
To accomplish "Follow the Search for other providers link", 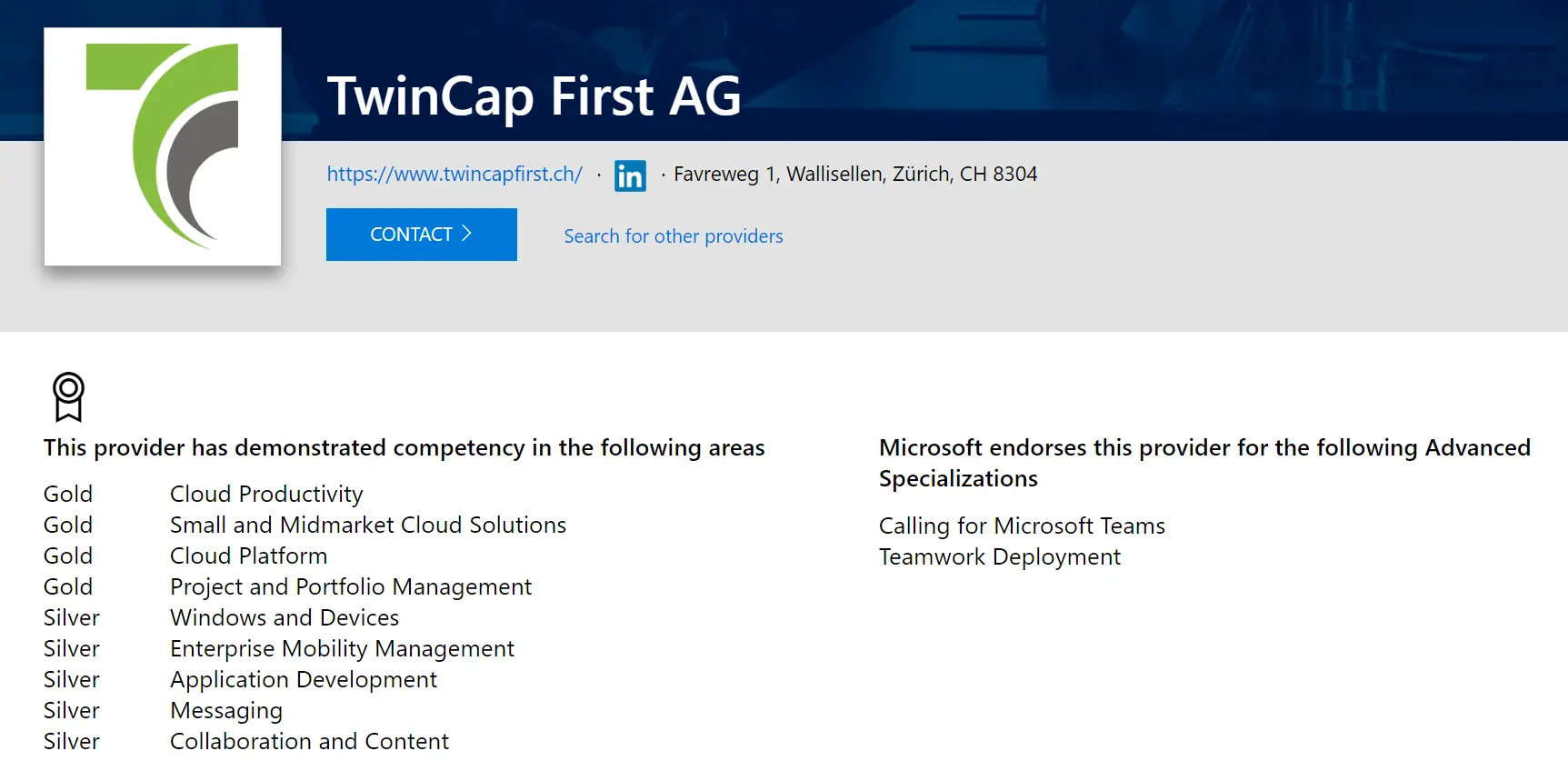I will tap(674, 236).
